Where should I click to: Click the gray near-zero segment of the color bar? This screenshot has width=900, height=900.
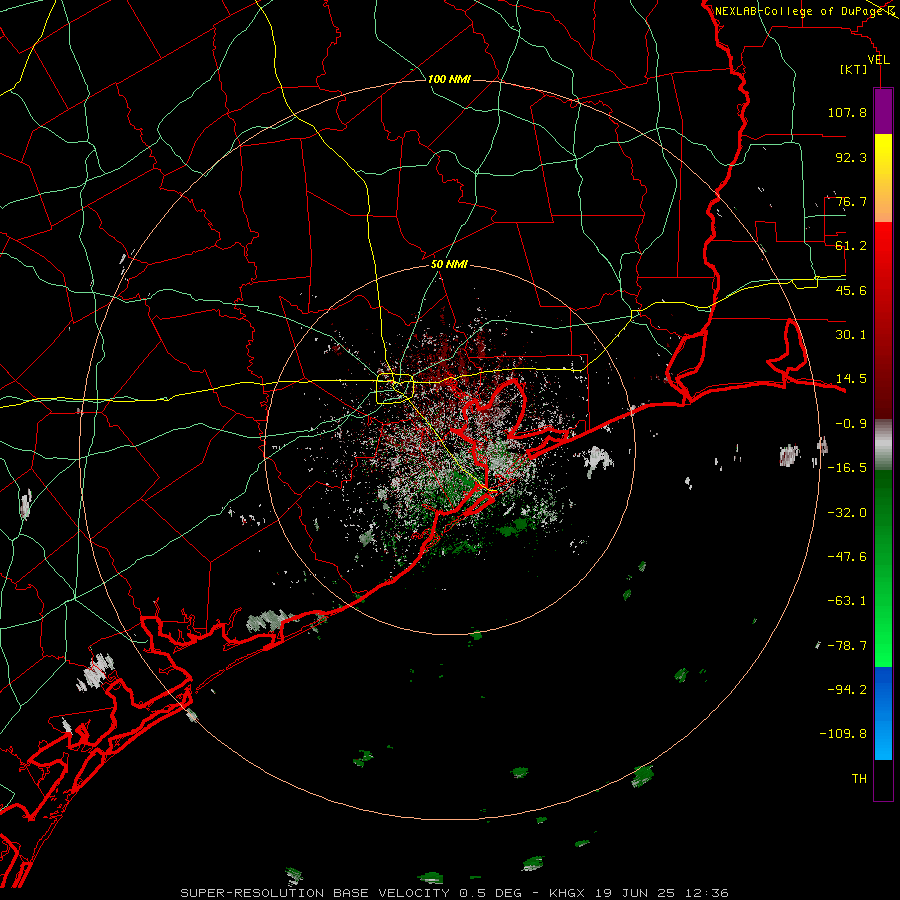[x=883, y=445]
